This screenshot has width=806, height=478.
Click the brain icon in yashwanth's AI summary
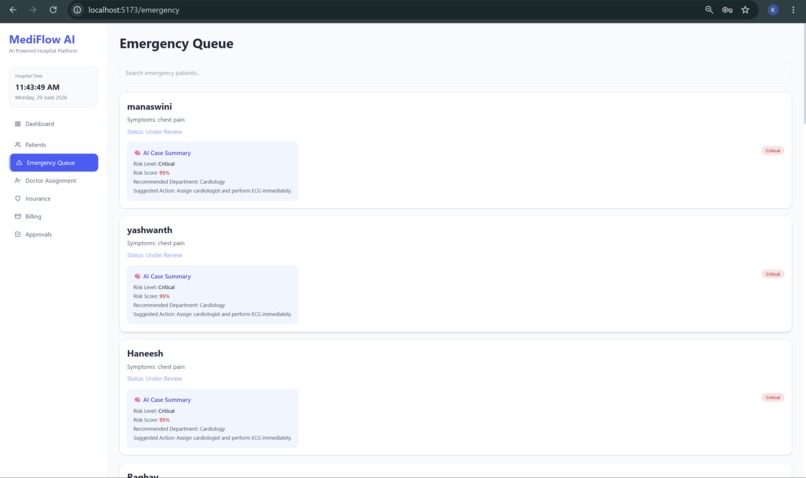137,276
